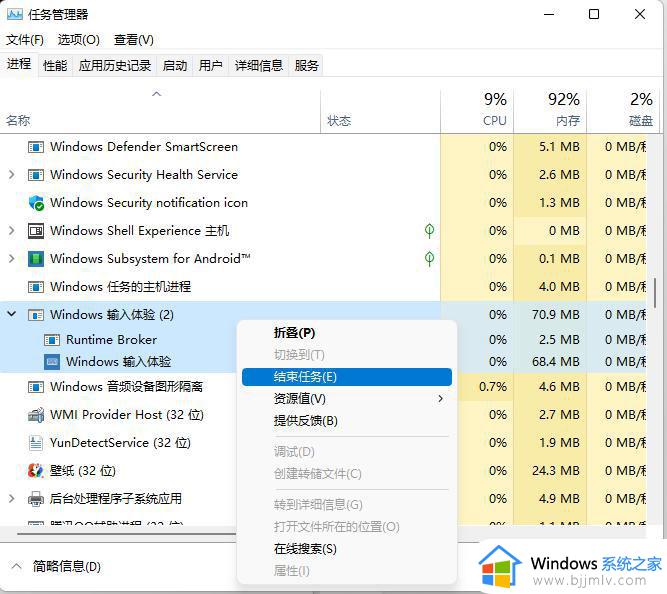Click the Windows Shell Experience host icon
Viewport: 667px width, 594px height.
click(36, 231)
